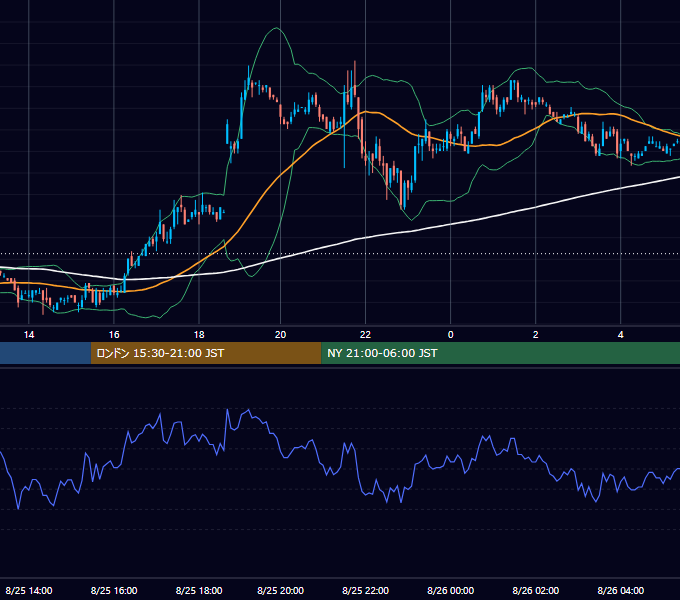Viewport: 680px width, 600px height.
Task: Click the 22 hour label on price chart axis
Action: coord(365,335)
